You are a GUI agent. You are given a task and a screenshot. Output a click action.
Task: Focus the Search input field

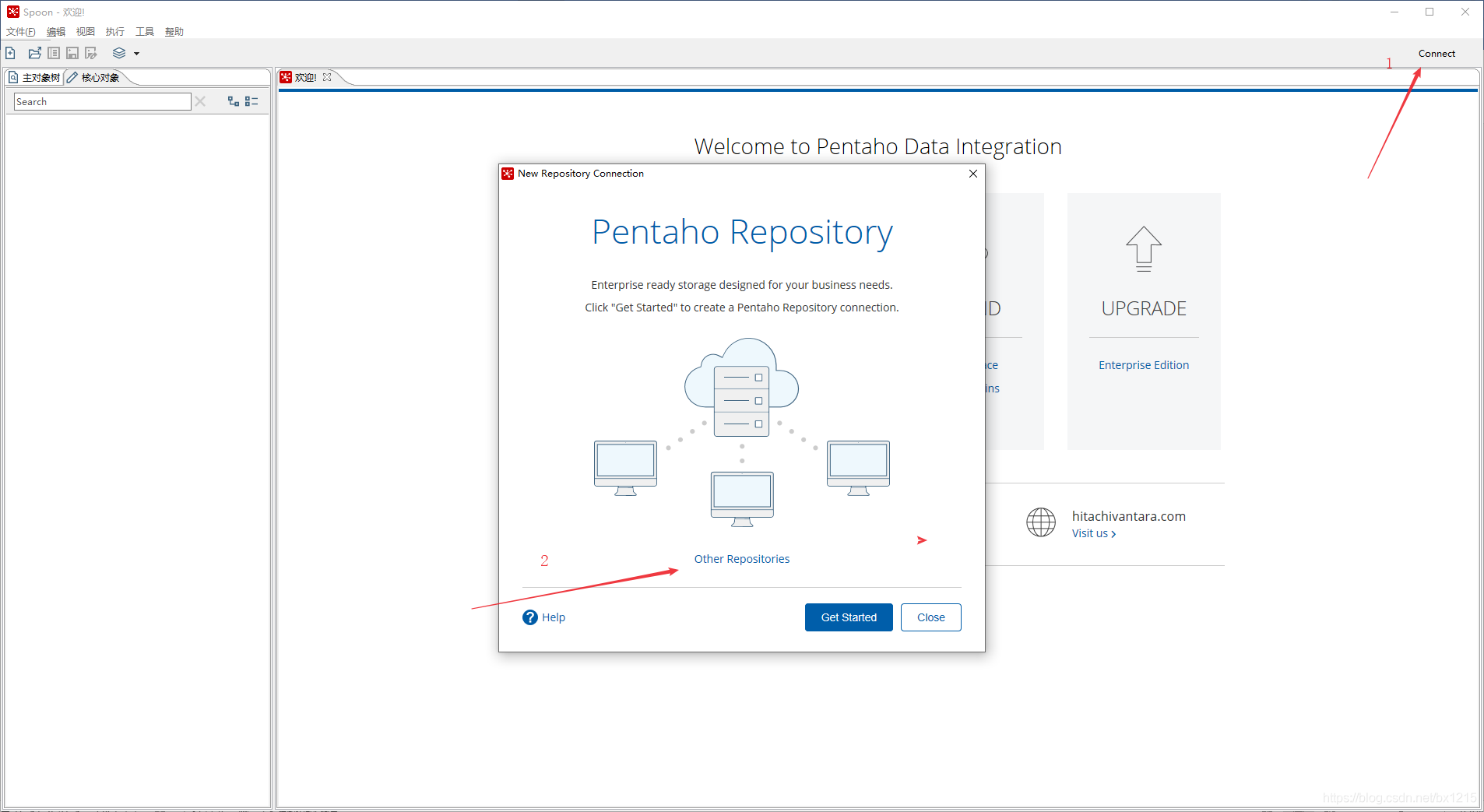pyautogui.click(x=103, y=101)
